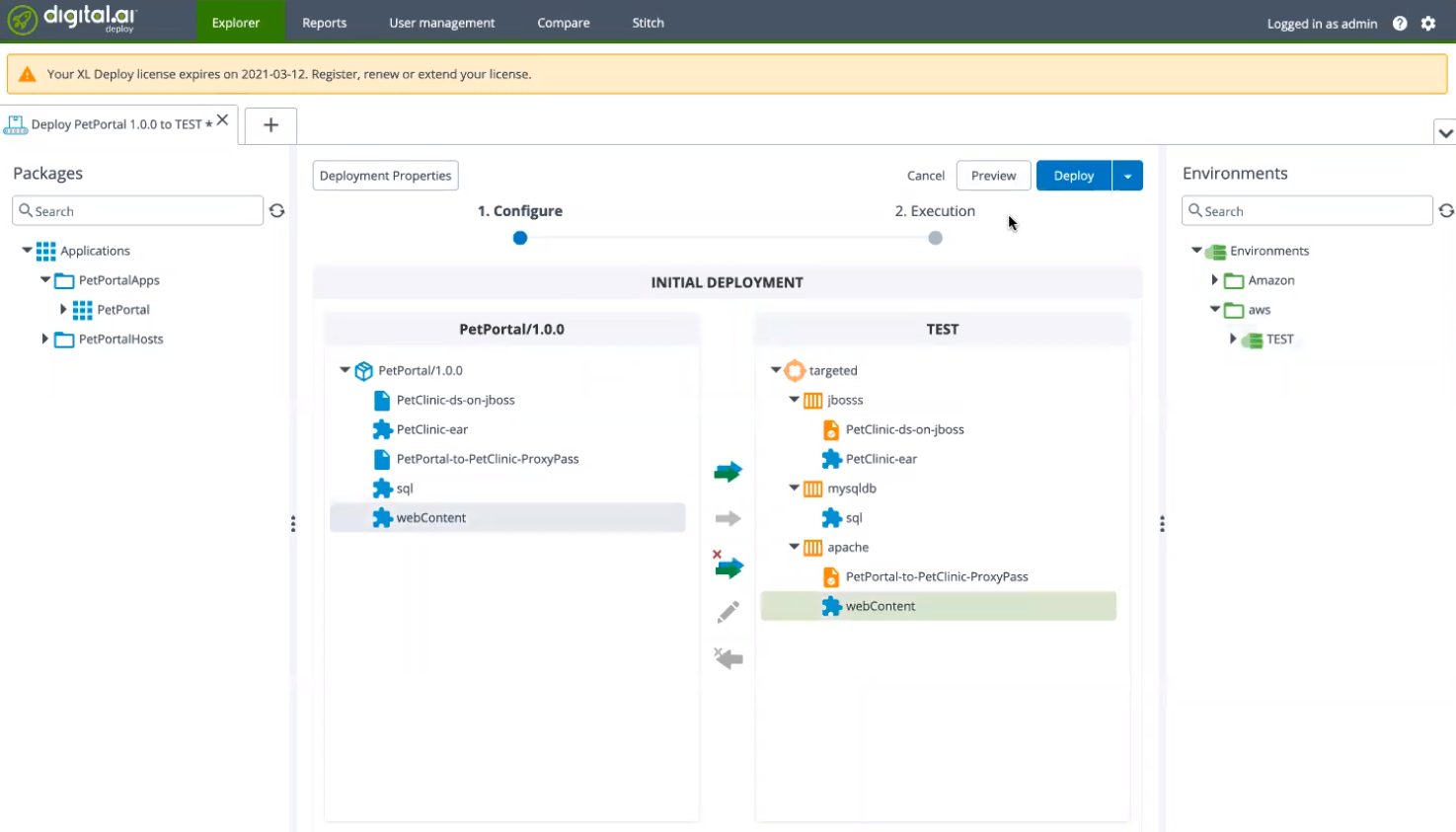Click the PetClinic-ds-on-jboss file icon in package
The height and width of the screenshot is (832, 1456).
[382, 400]
